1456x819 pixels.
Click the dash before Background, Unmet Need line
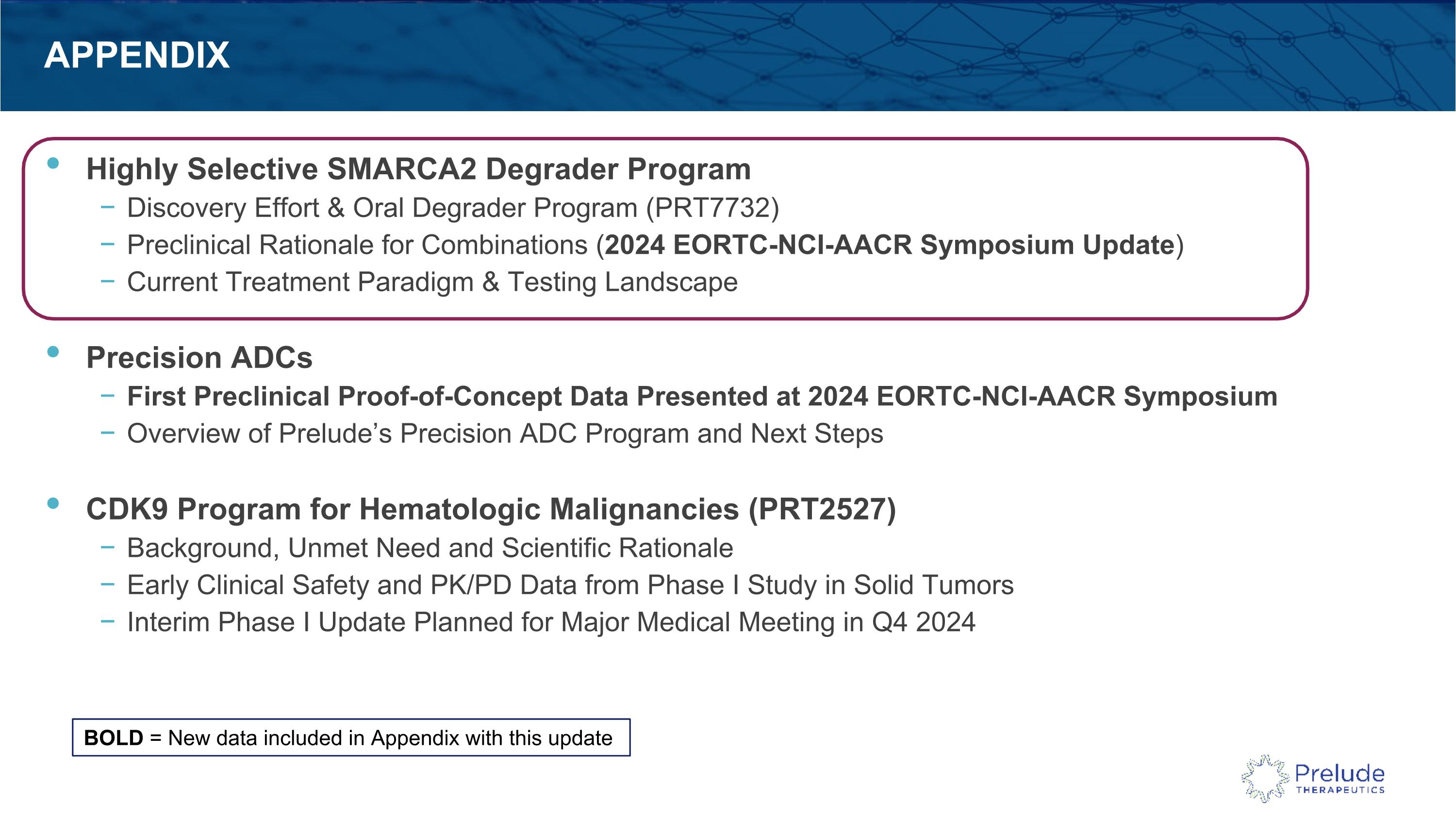click(107, 547)
